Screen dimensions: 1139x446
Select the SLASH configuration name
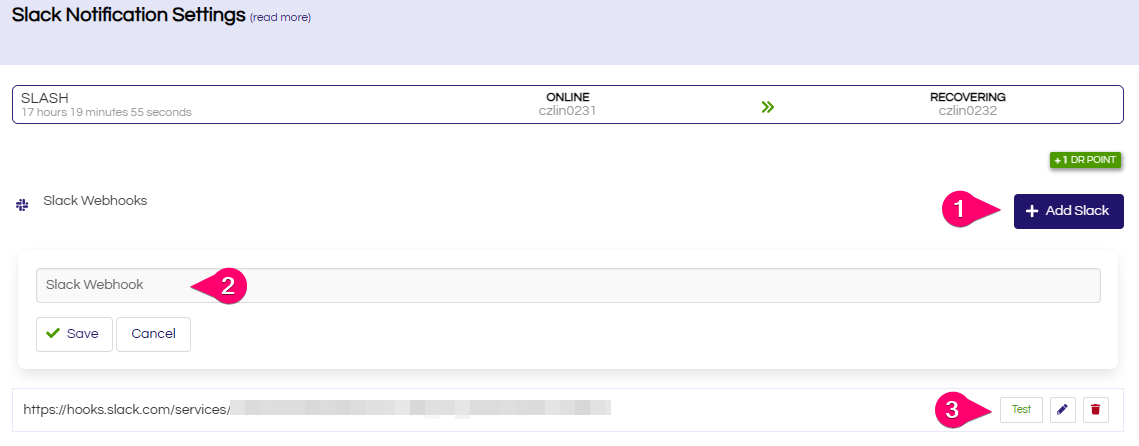[x=45, y=98]
